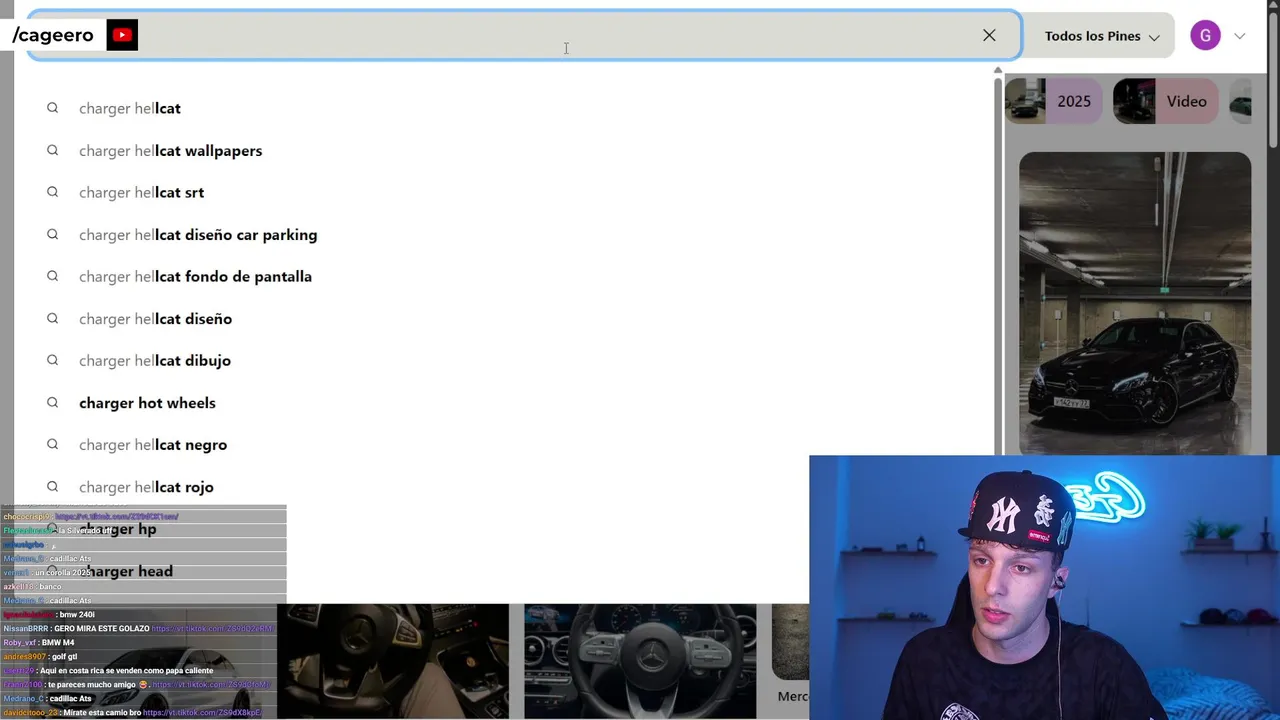Select suggestion "charger hot wheels"
The width and height of the screenshot is (1280, 720).
pyautogui.click(x=147, y=402)
